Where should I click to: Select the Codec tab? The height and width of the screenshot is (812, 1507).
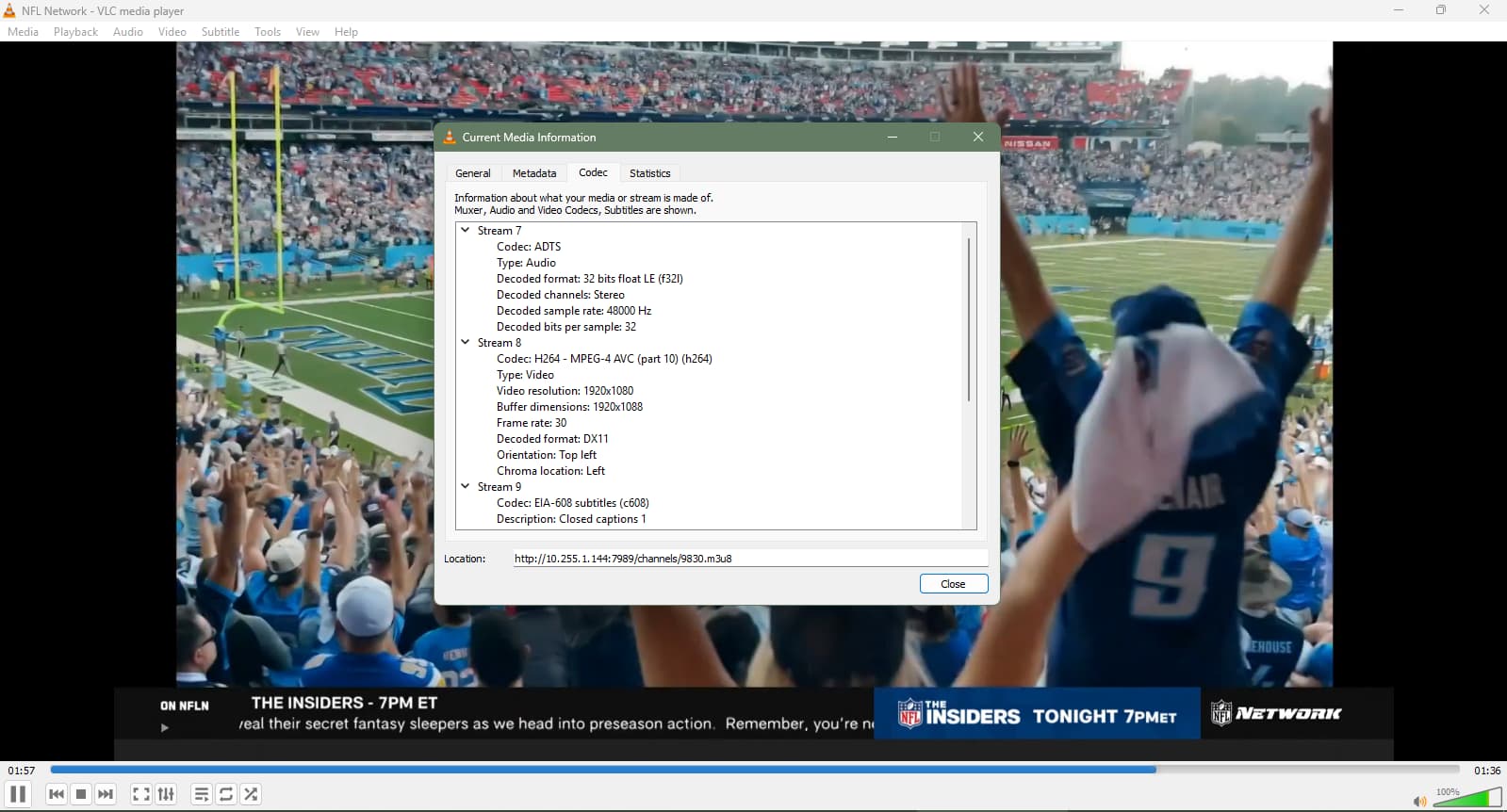coord(593,172)
